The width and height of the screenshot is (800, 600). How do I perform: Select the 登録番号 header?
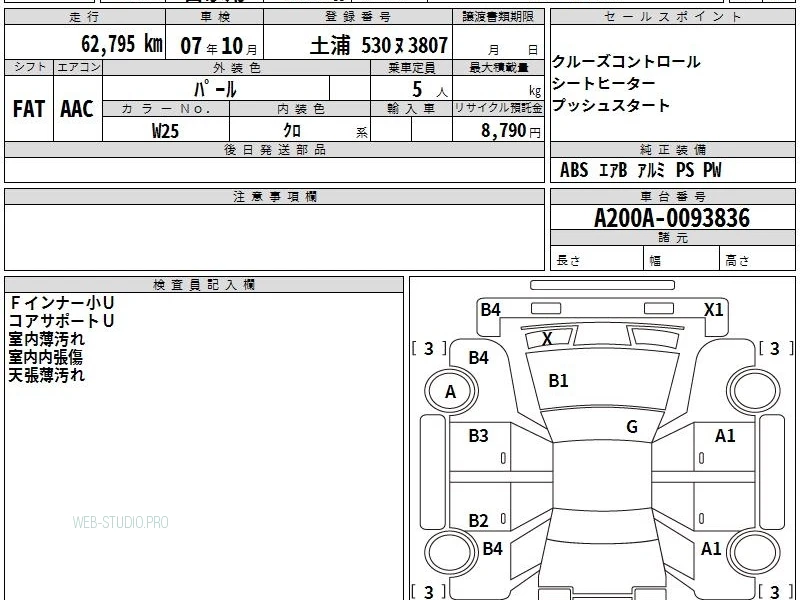click(358, 17)
